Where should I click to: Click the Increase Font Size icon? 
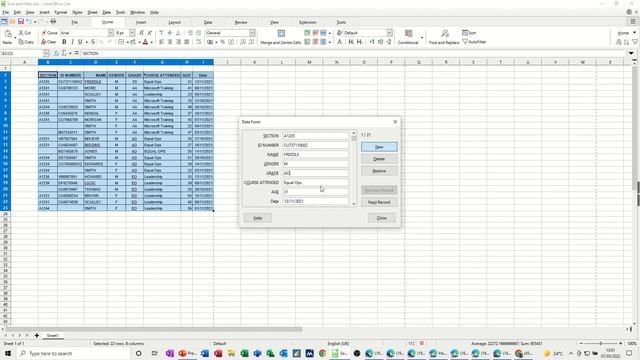[x=141, y=33]
